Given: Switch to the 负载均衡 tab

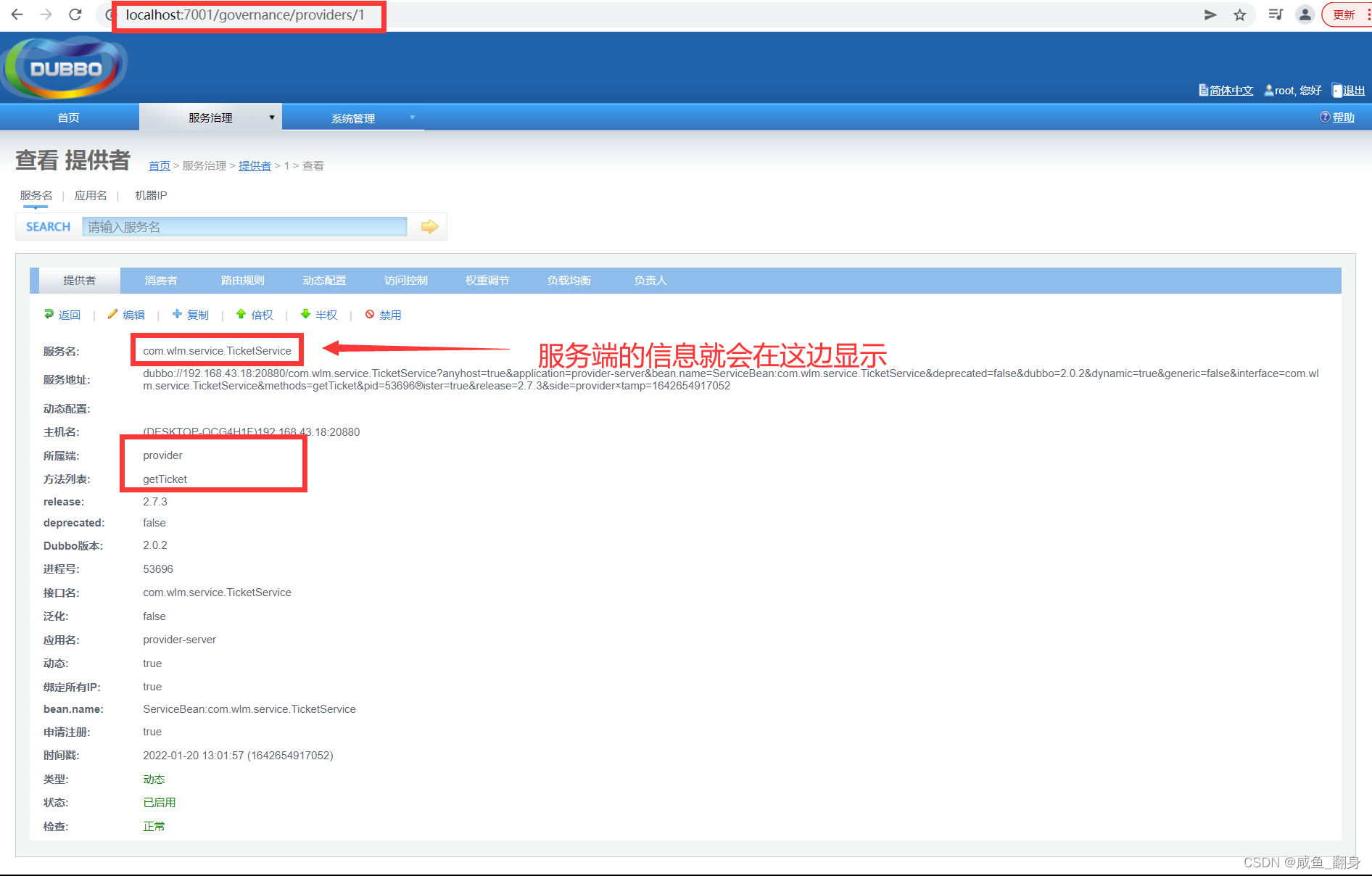Looking at the screenshot, I should [x=569, y=281].
